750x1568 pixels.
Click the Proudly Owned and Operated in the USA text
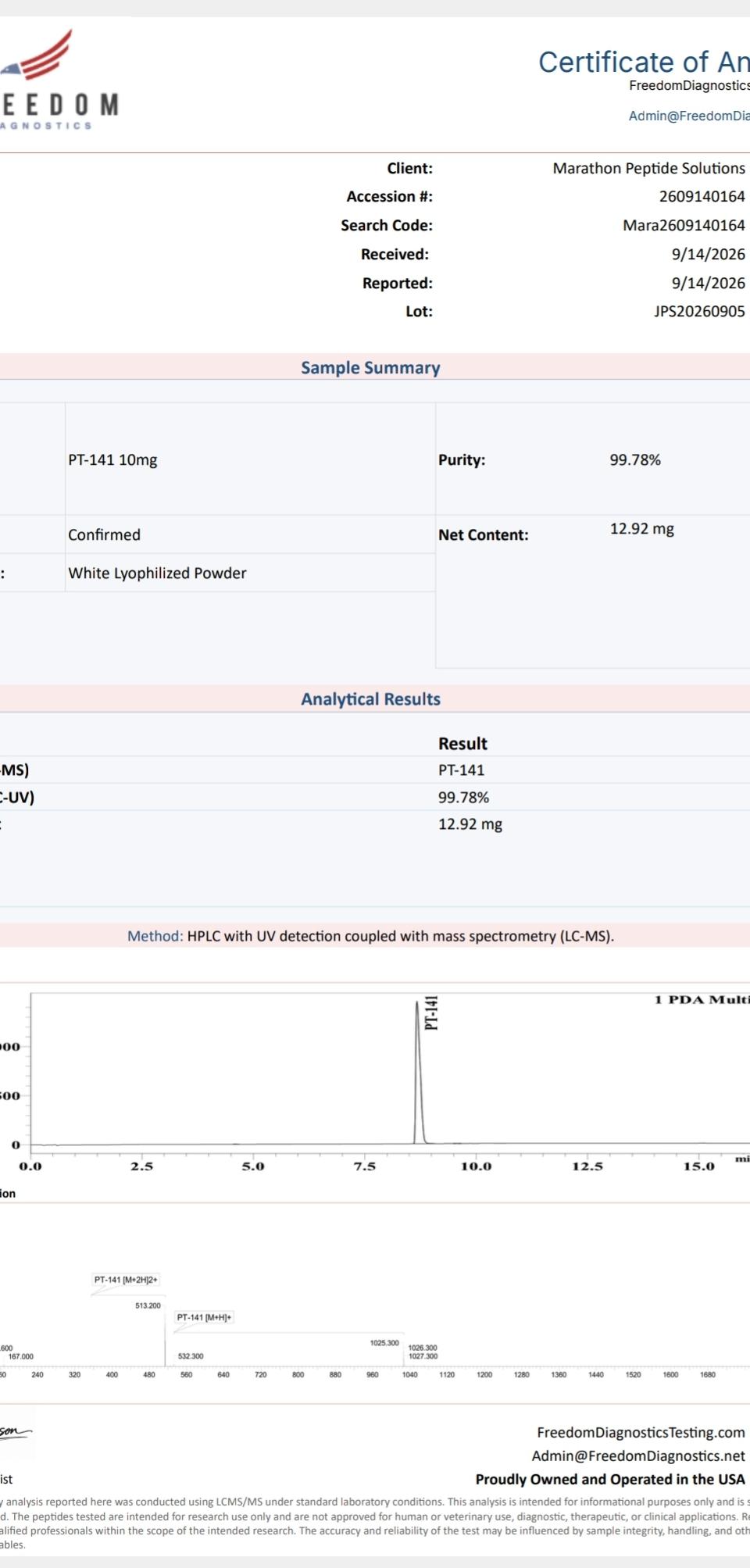pyautogui.click(x=610, y=1479)
